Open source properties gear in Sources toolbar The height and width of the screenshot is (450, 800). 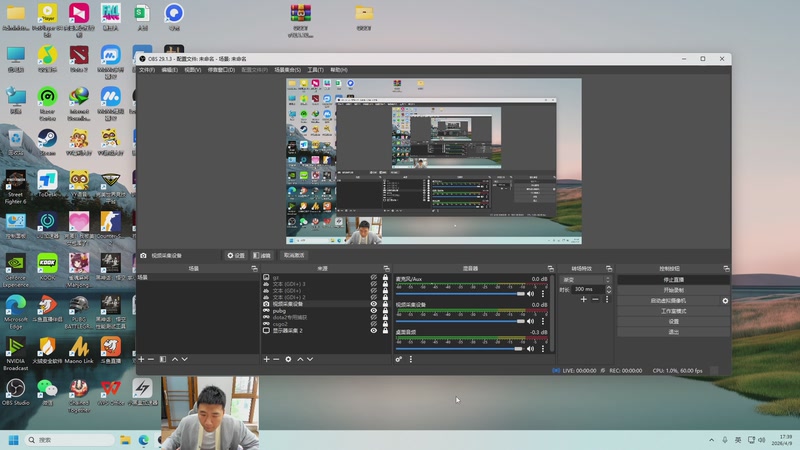pyautogui.click(x=288, y=359)
